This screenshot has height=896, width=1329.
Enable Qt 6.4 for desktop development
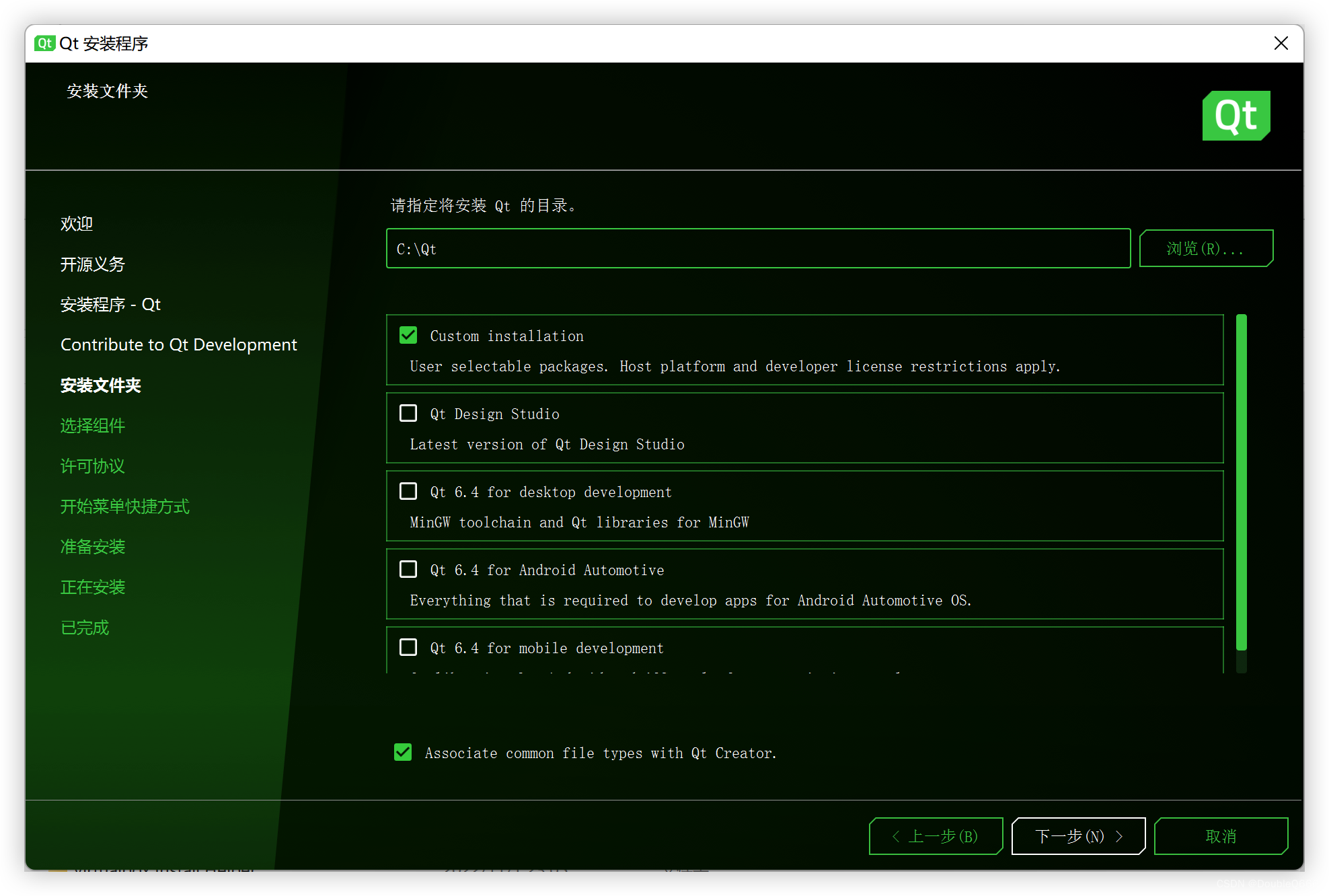408,491
